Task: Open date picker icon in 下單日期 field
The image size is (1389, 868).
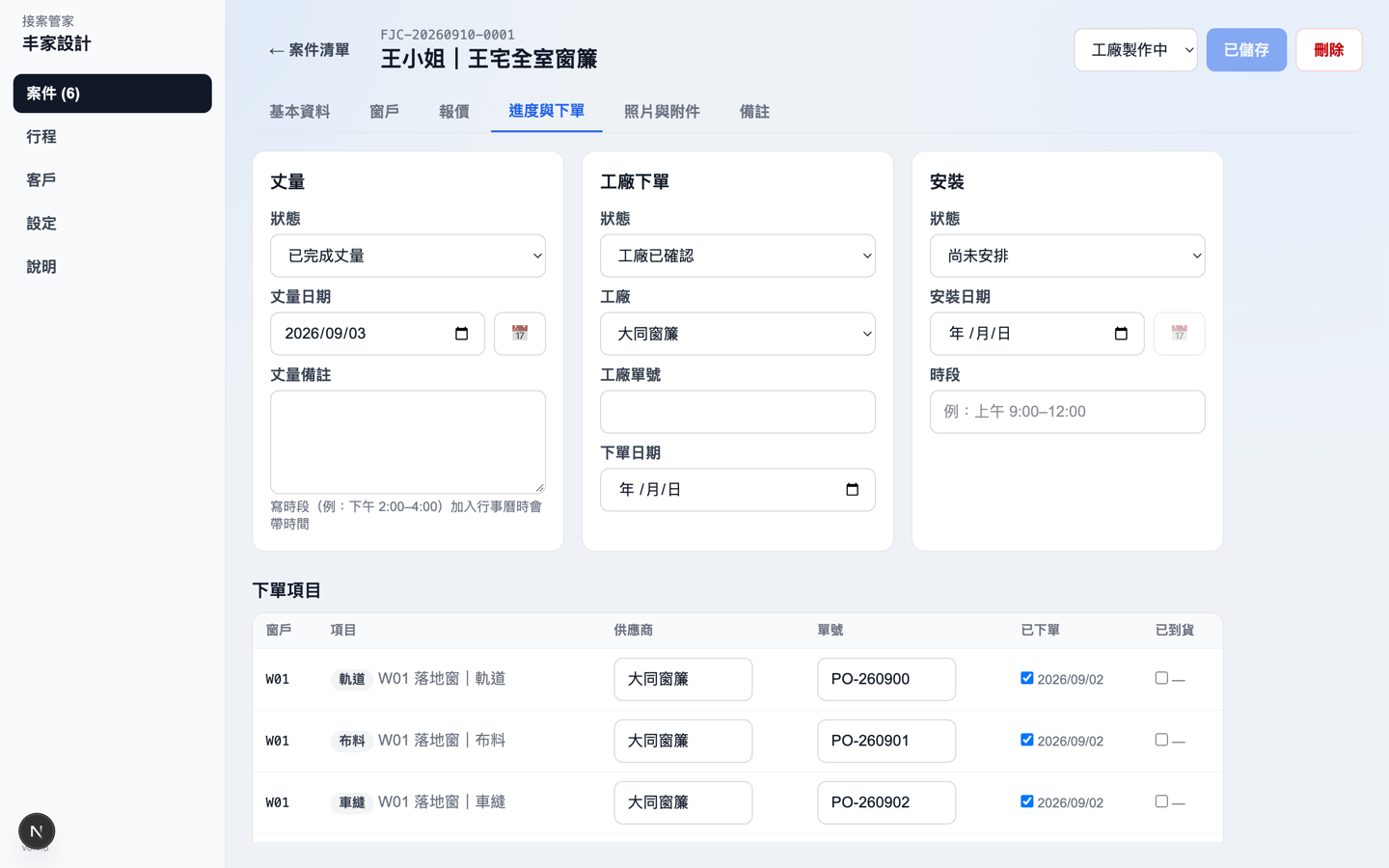Action: click(x=852, y=490)
